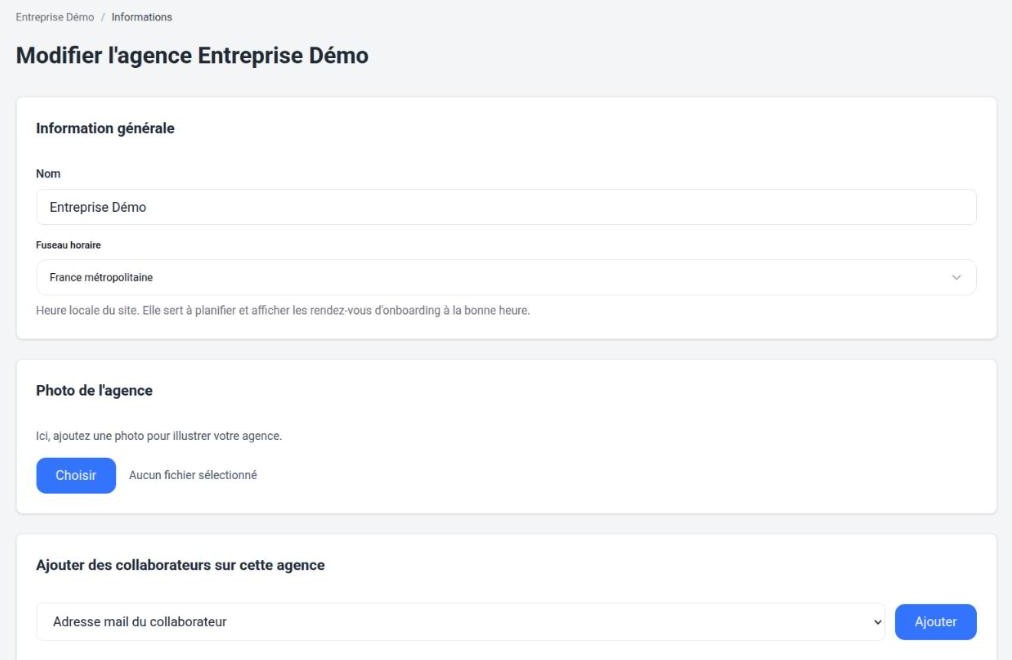Click the Ici, ajoutez une photo instruction text
The image size is (1012, 660).
pyautogui.click(x=159, y=436)
